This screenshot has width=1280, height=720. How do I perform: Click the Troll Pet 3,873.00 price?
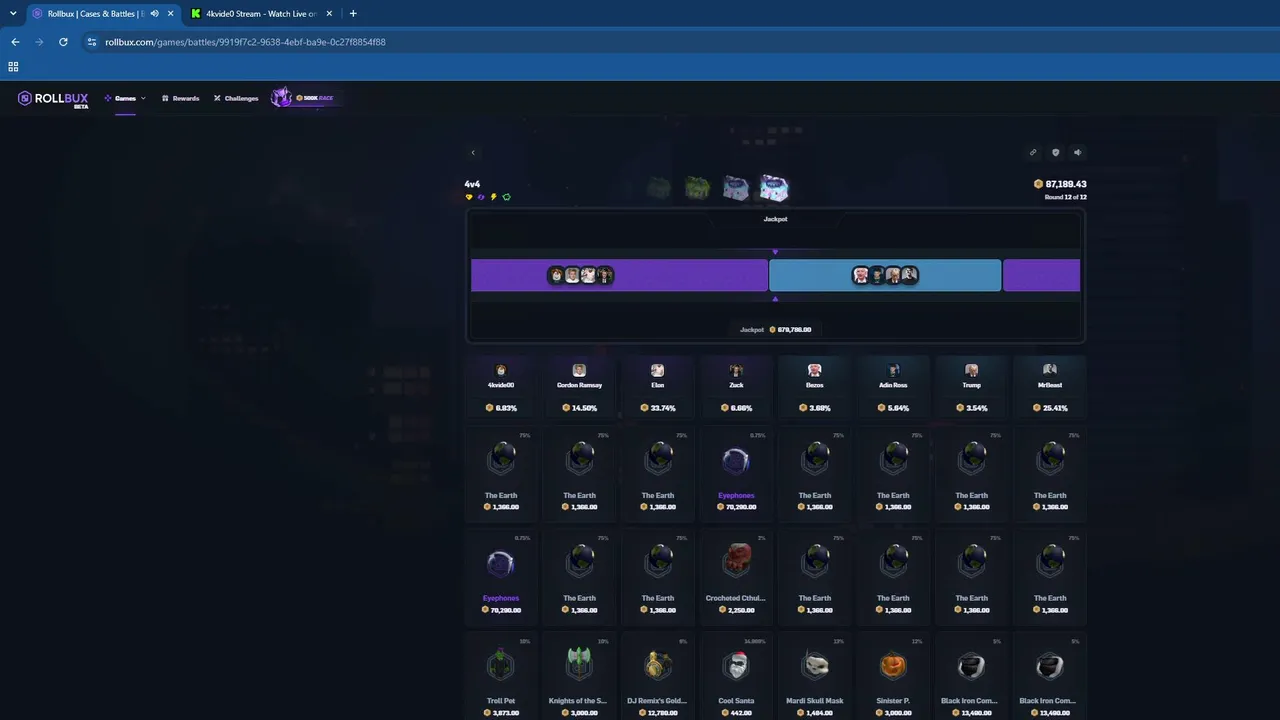click(501, 712)
